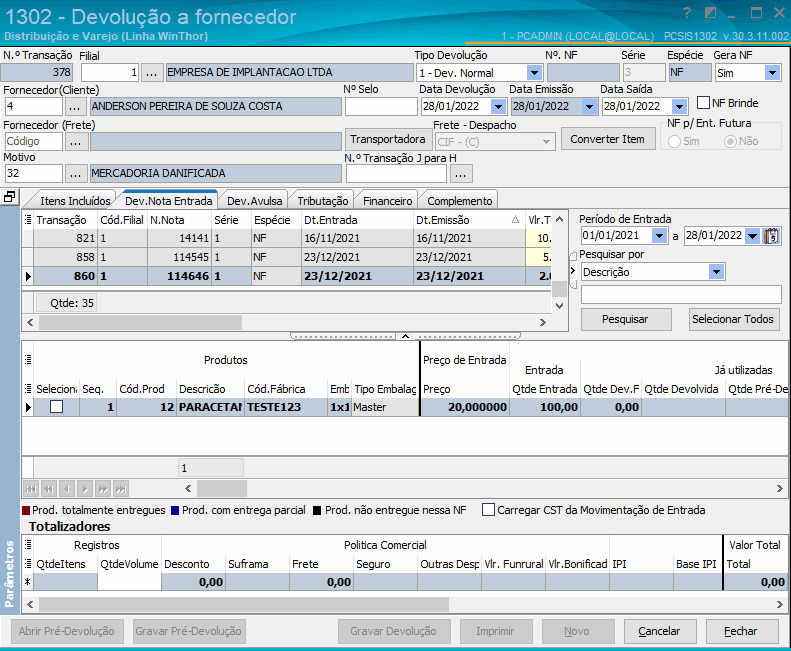Image resolution: width=791 pixels, height=651 pixels.
Task: Click the products grid horizontal scrollbar thumb
Action: 222,489
